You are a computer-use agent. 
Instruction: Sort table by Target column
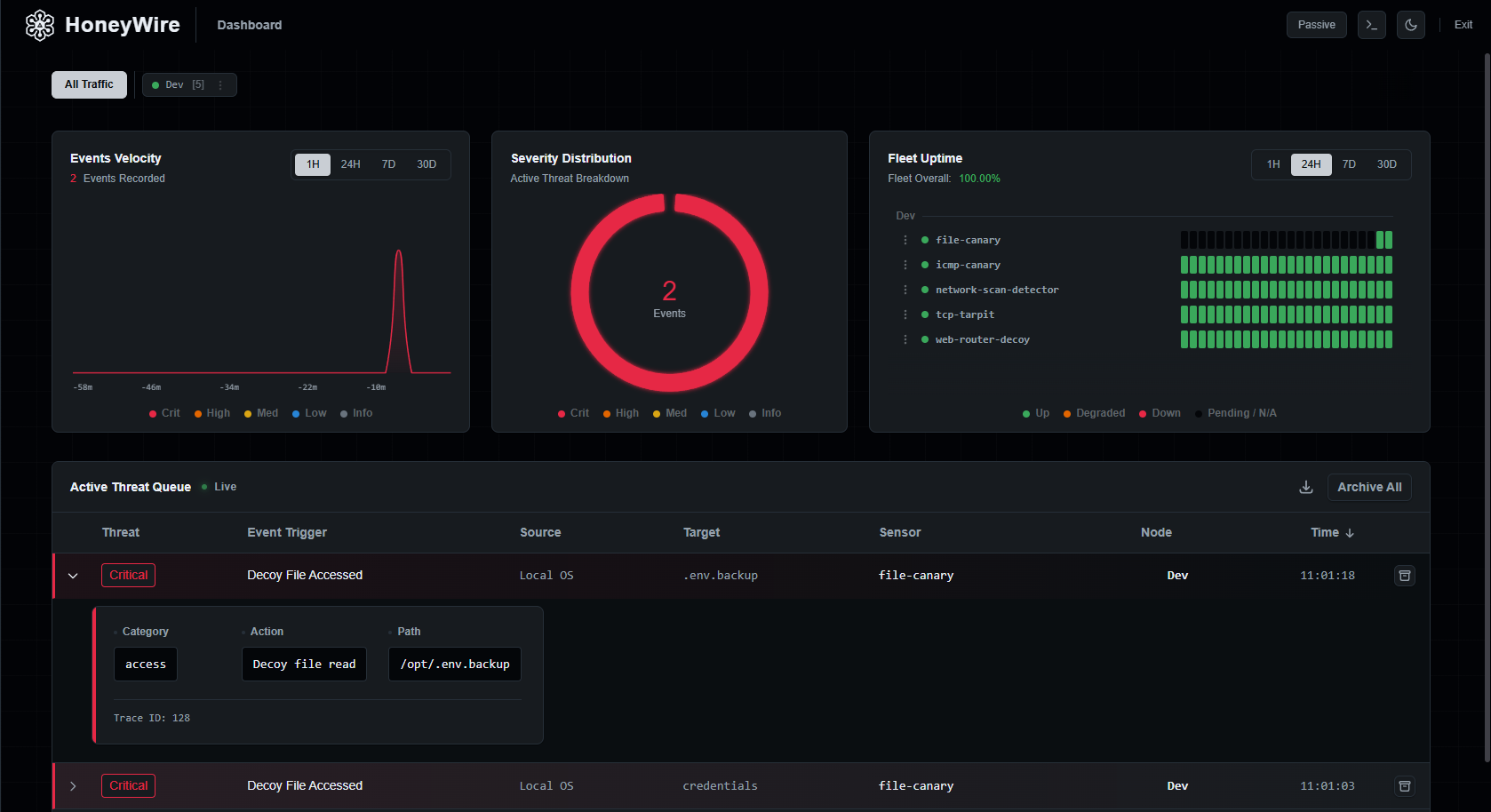(x=701, y=533)
